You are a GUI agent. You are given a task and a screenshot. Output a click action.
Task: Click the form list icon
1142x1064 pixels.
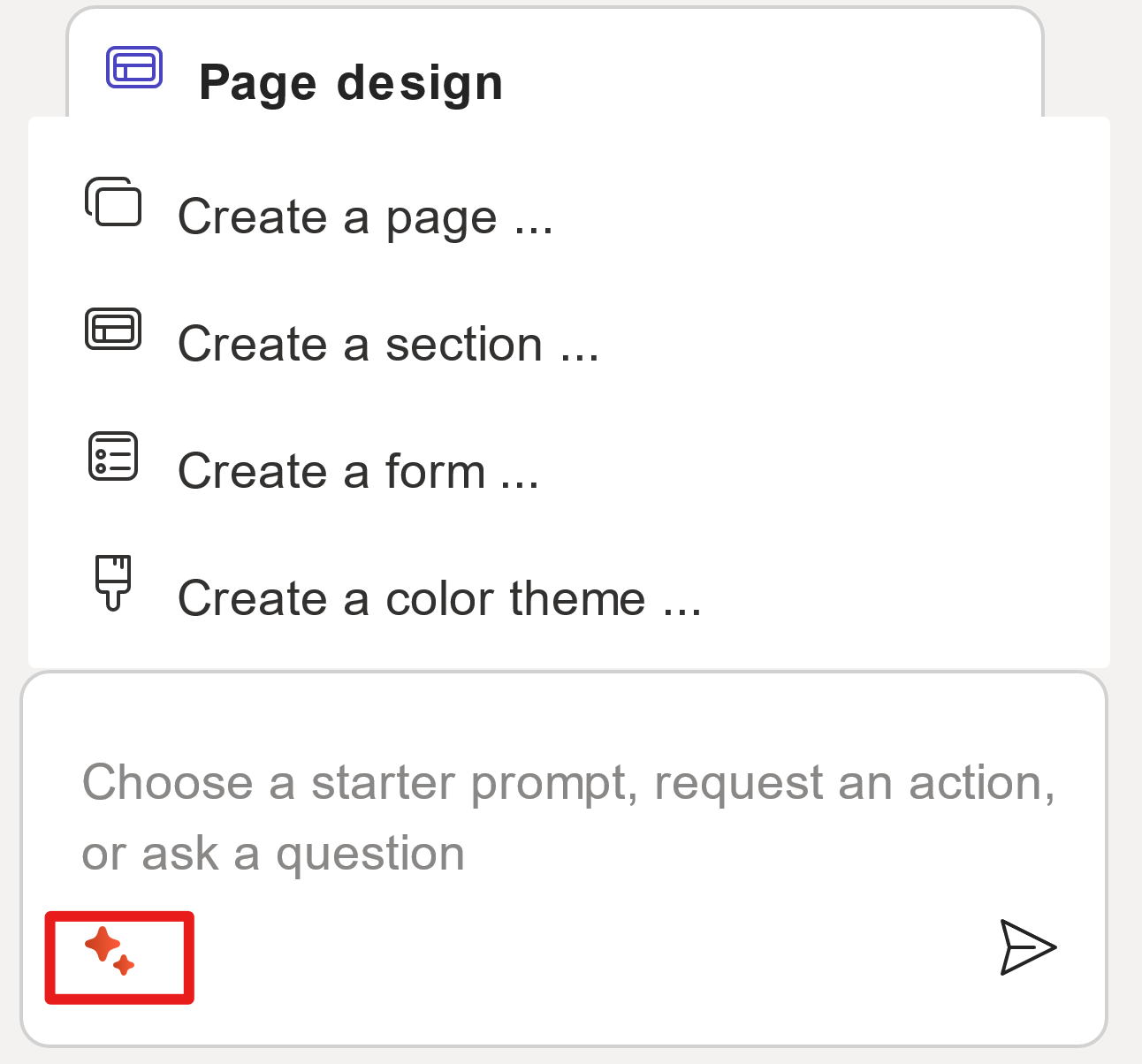pos(113,456)
